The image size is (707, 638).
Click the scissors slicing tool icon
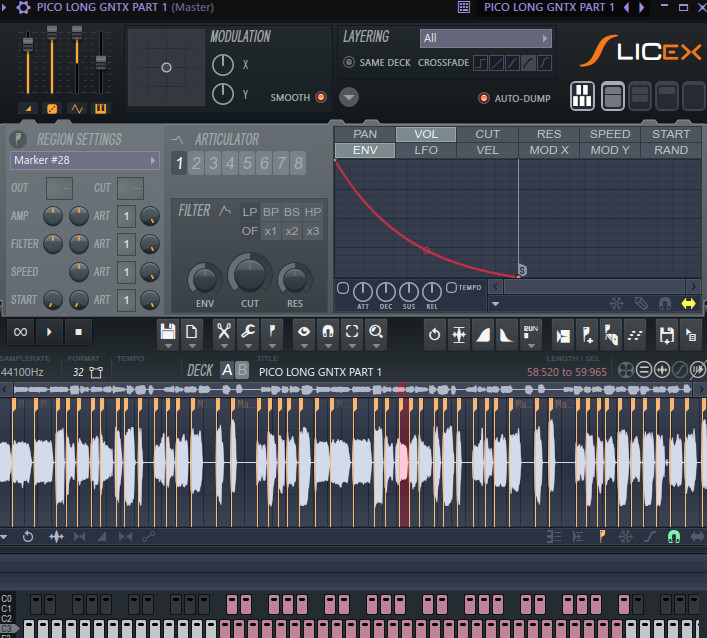click(x=224, y=331)
